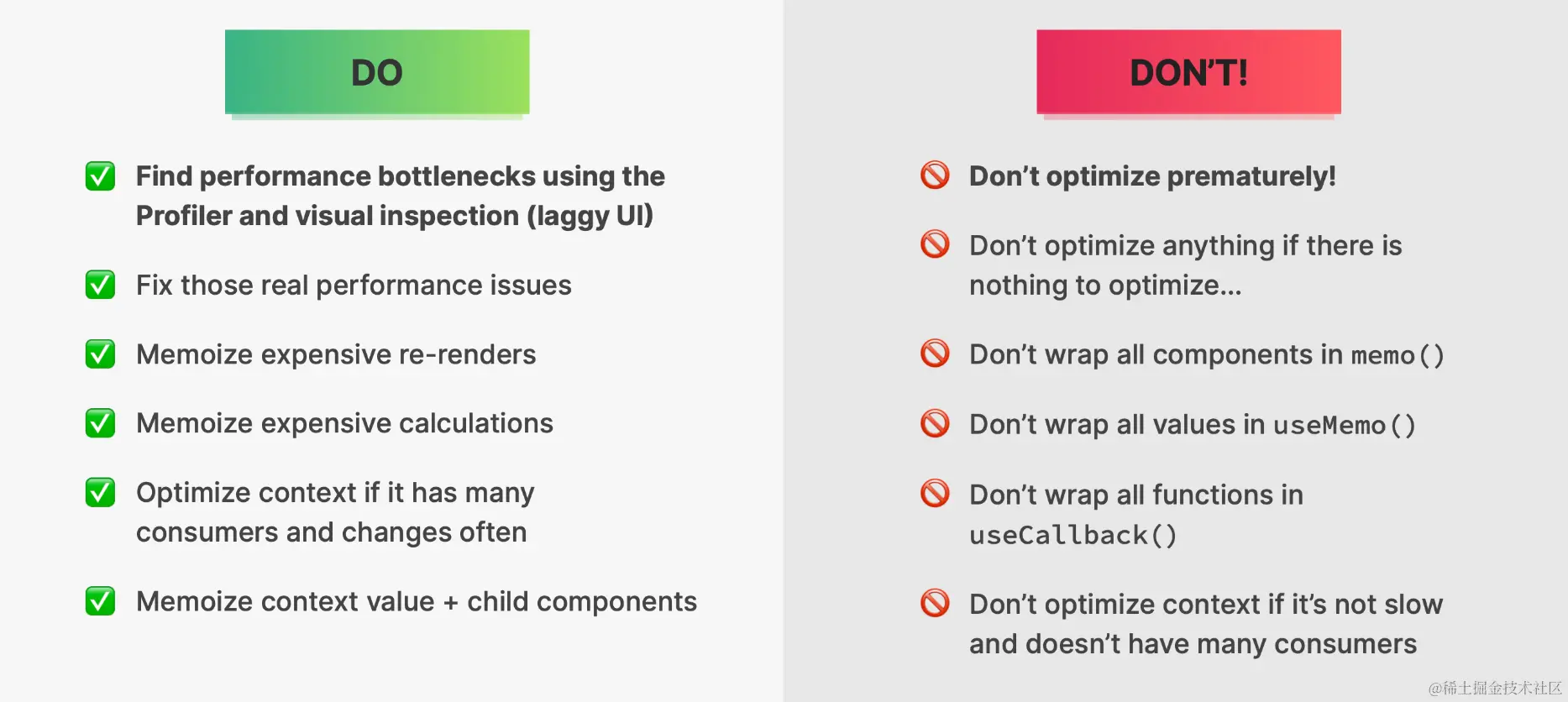1568x702 pixels.
Task: Tap the prohibited icon for the useCallback() item
Action: coord(935,493)
